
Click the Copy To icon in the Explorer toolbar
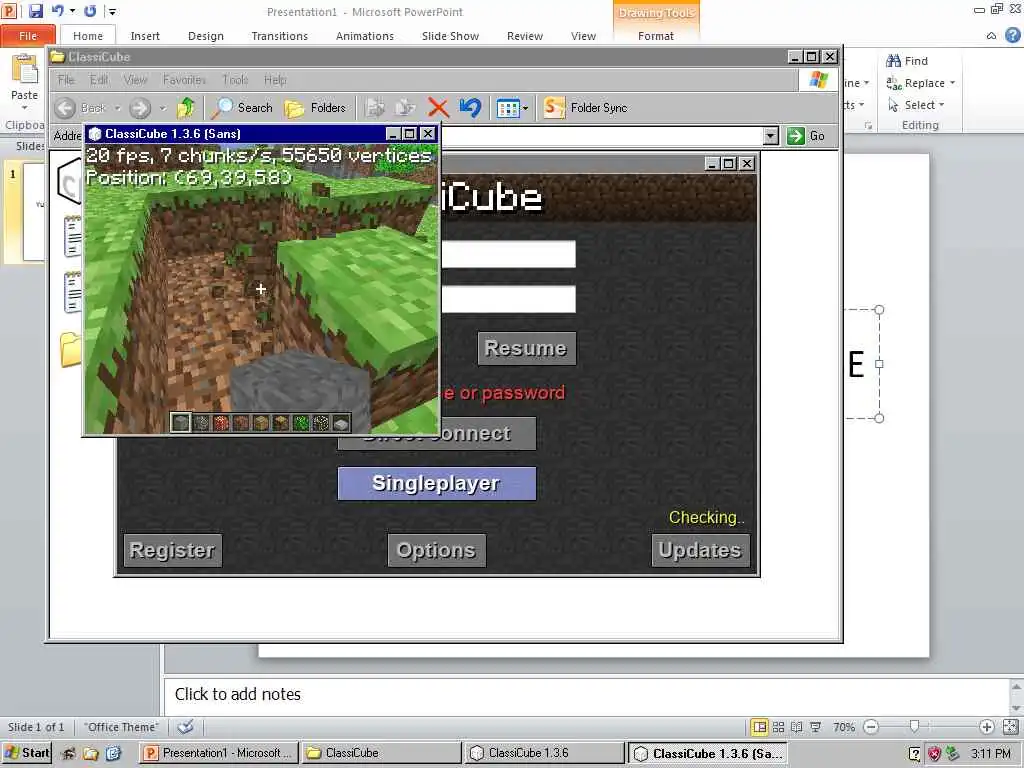click(x=405, y=108)
